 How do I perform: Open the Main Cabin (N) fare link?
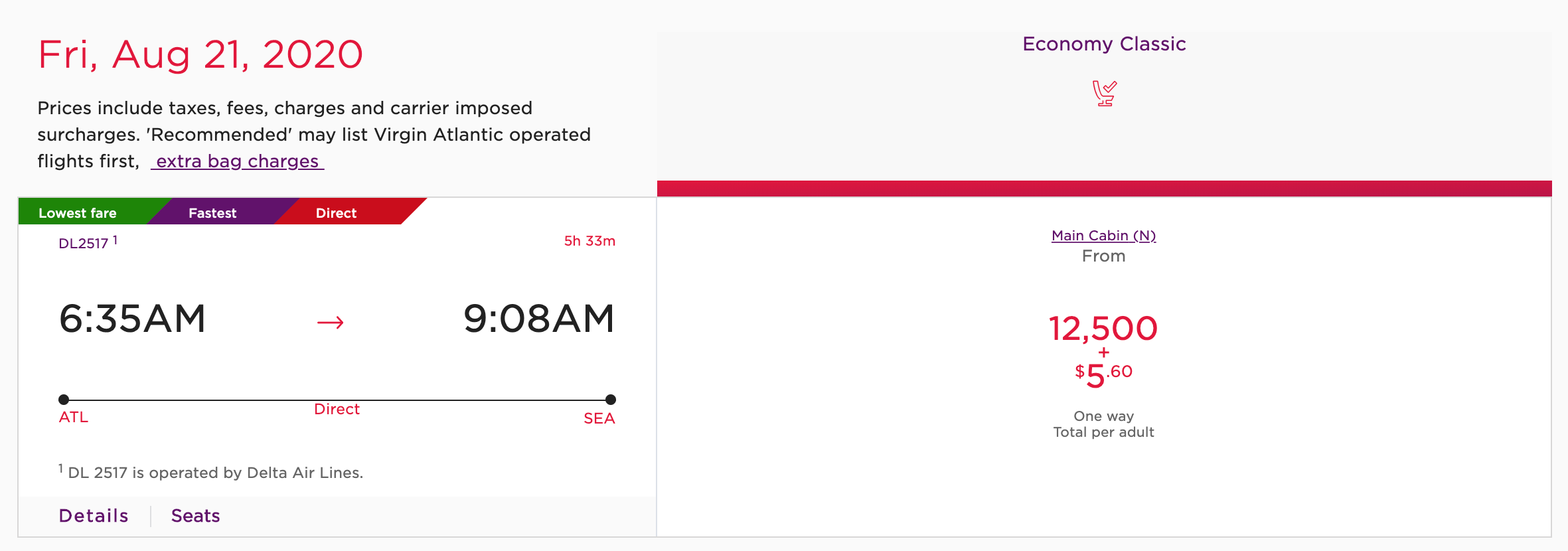click(x=1103, y=236)
